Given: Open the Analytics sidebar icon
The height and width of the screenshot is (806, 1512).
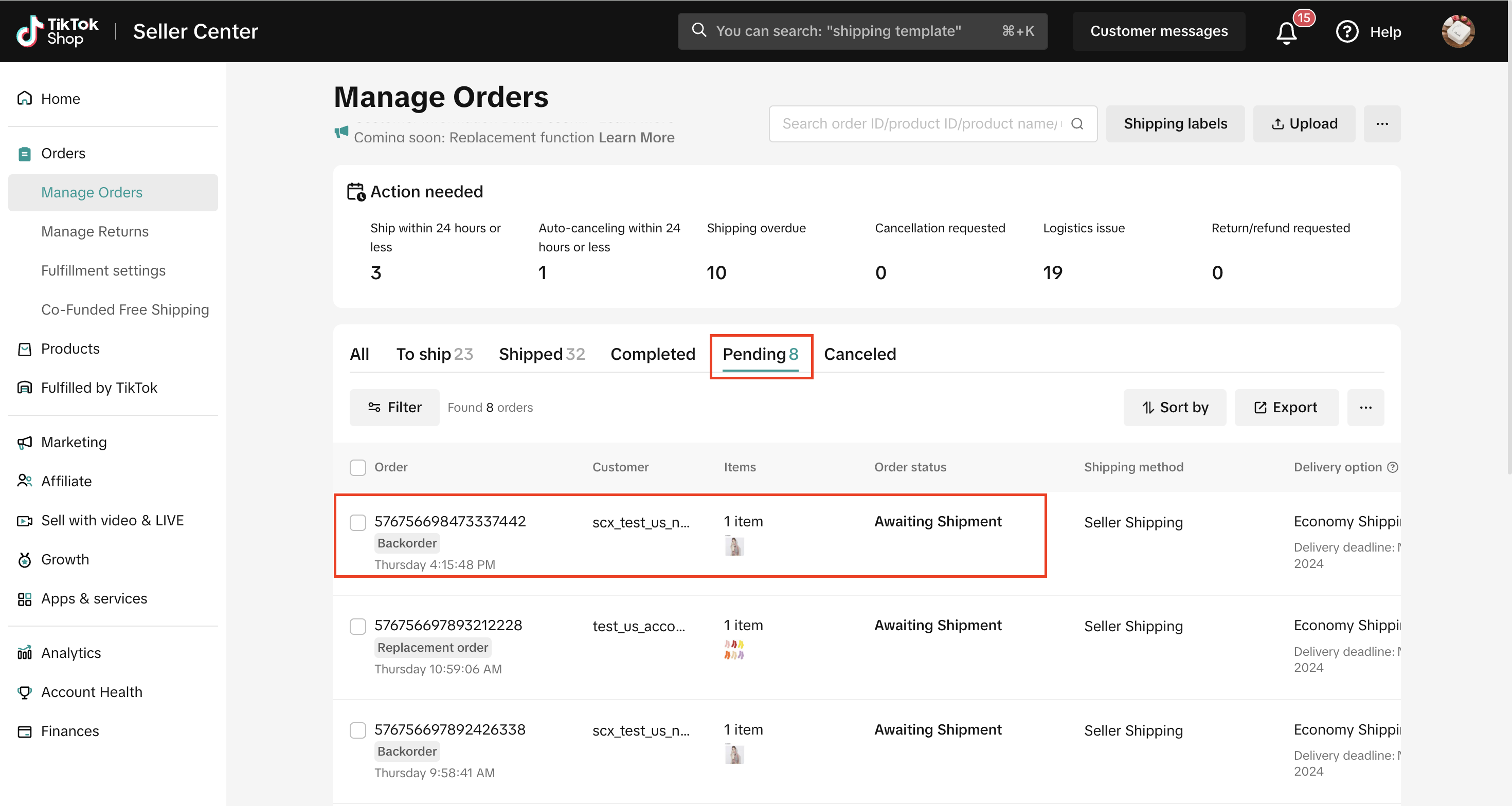Looking at the screenshot, I should pos(25,652).
